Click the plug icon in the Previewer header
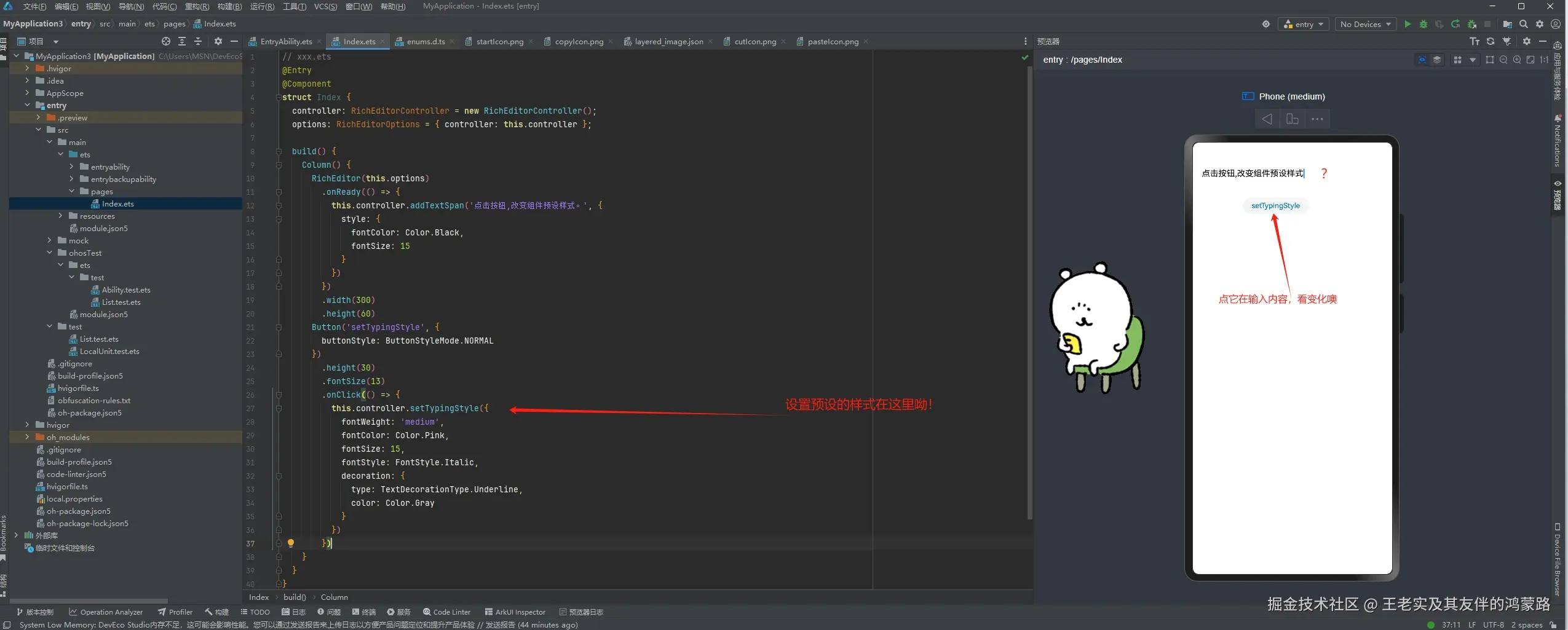This screenshot has height=630, width=1568. click(x=1507, y=41)
